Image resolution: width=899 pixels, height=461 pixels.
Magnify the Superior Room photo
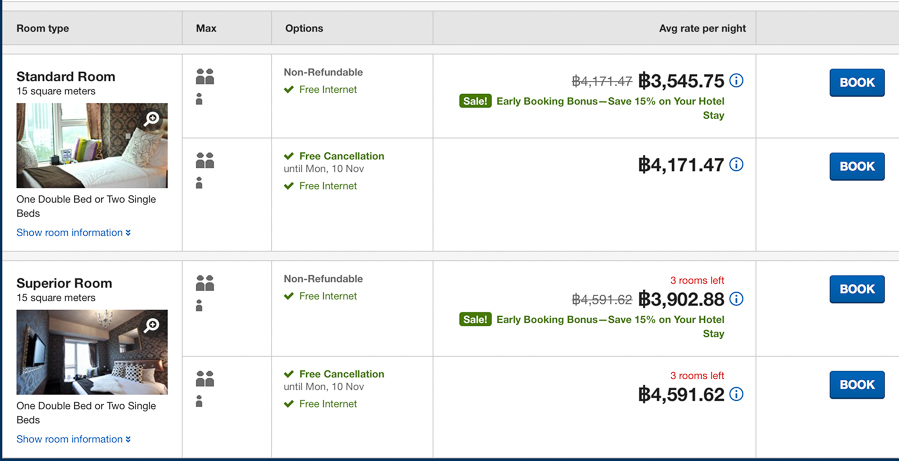point(151,326)
